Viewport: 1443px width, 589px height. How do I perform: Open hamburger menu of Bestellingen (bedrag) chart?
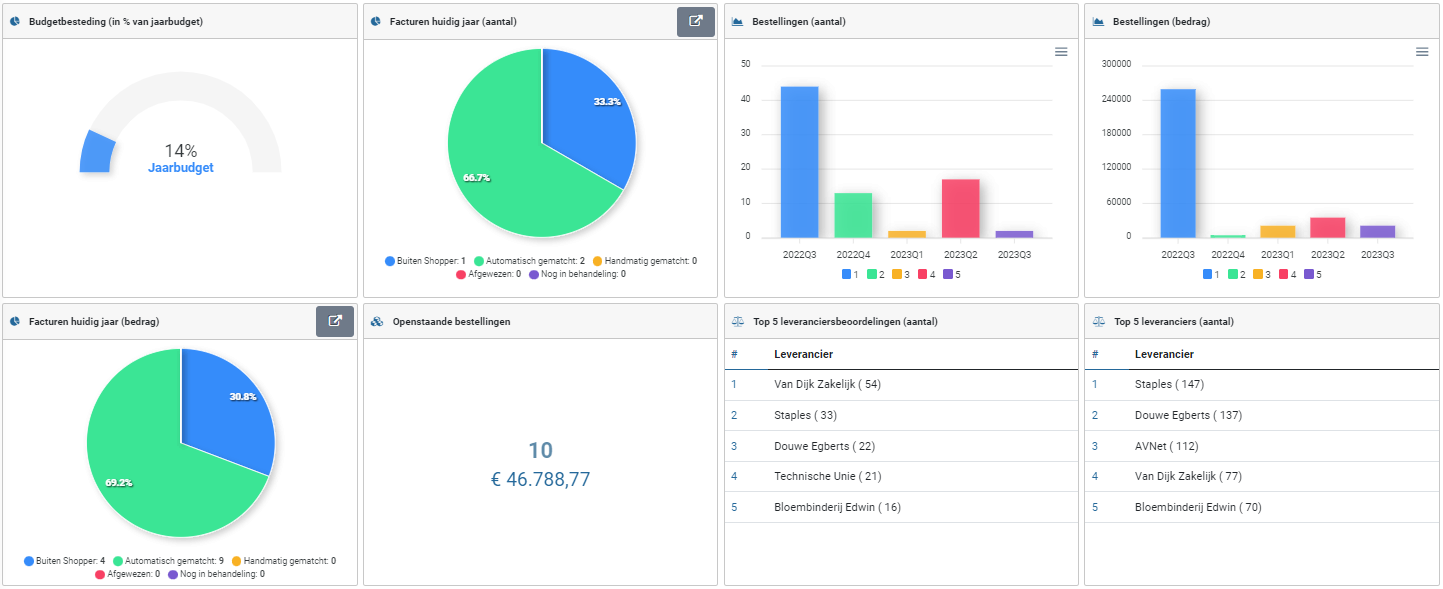1421,52
